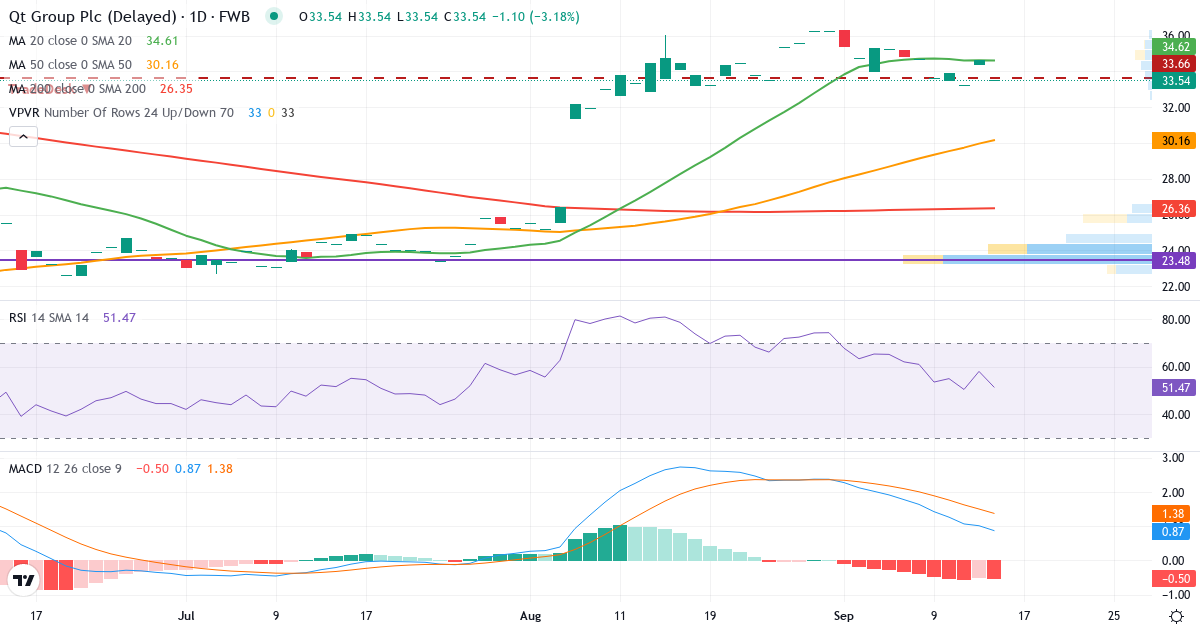The width and height of the screenshot is (1200, 630).
Task: Click the Sep label on time axis
Action: [x=845, y=616]
